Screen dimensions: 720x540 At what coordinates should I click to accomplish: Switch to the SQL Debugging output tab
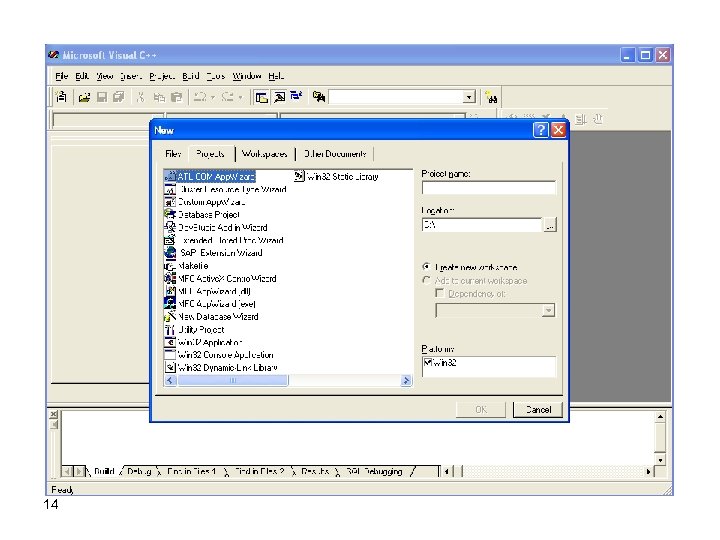point(375,472)
